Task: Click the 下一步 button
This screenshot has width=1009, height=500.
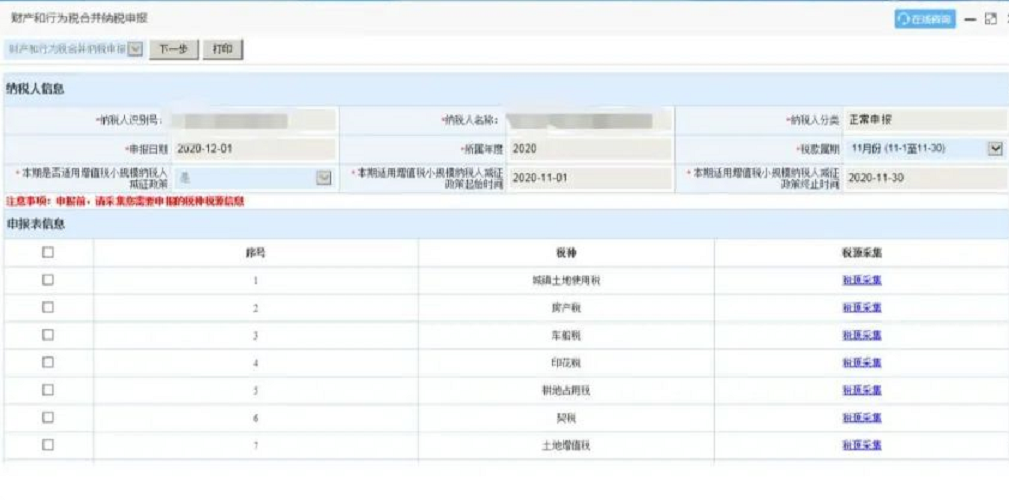Action: click(174, 49)
